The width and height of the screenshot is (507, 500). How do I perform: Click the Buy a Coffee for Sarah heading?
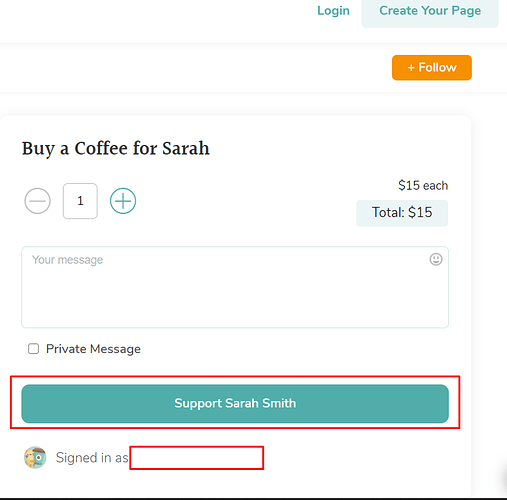tap(116, 149)
